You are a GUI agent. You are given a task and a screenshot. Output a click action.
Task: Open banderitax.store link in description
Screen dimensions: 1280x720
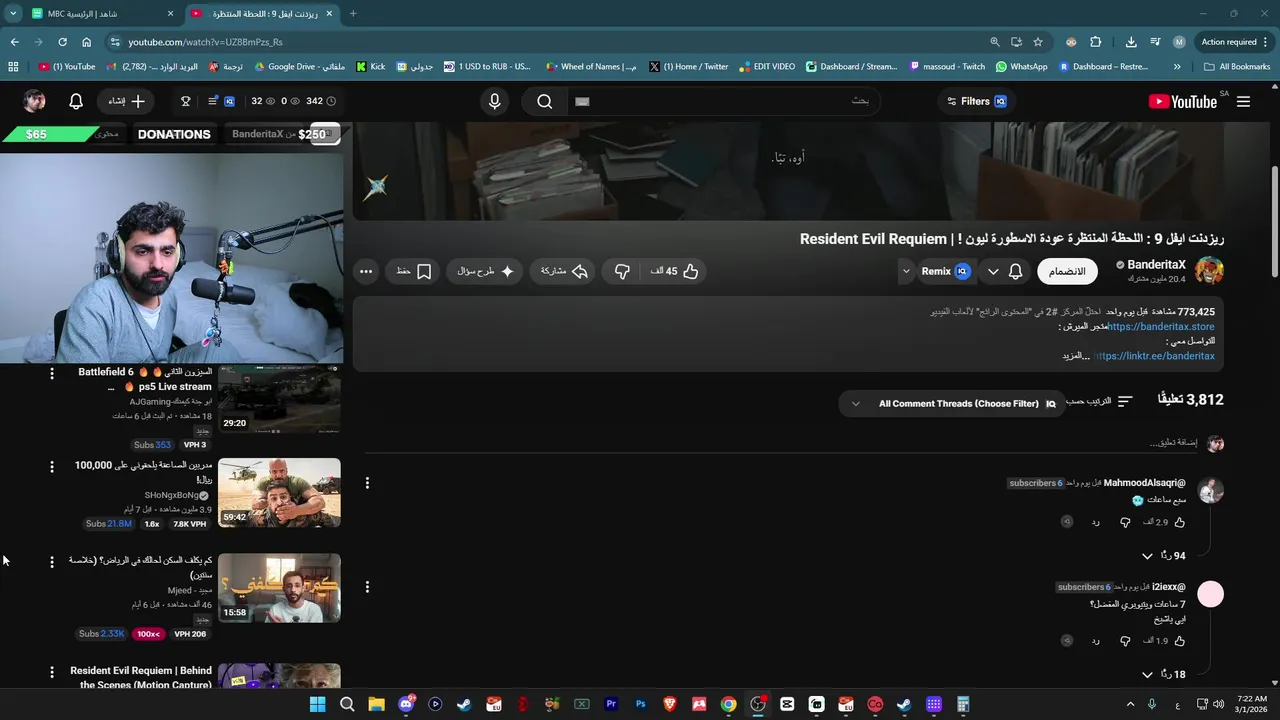pos(1161,327)
